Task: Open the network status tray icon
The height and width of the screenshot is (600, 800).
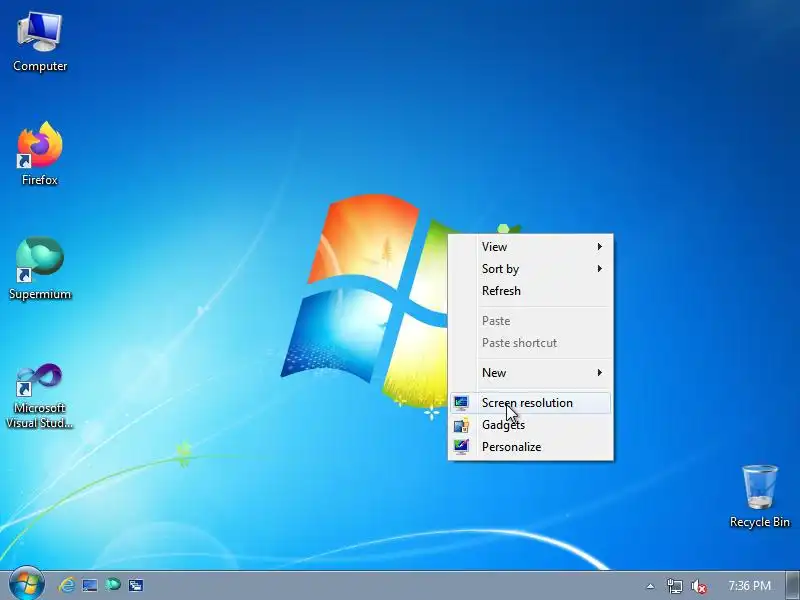Action: (x=674, y=586)
